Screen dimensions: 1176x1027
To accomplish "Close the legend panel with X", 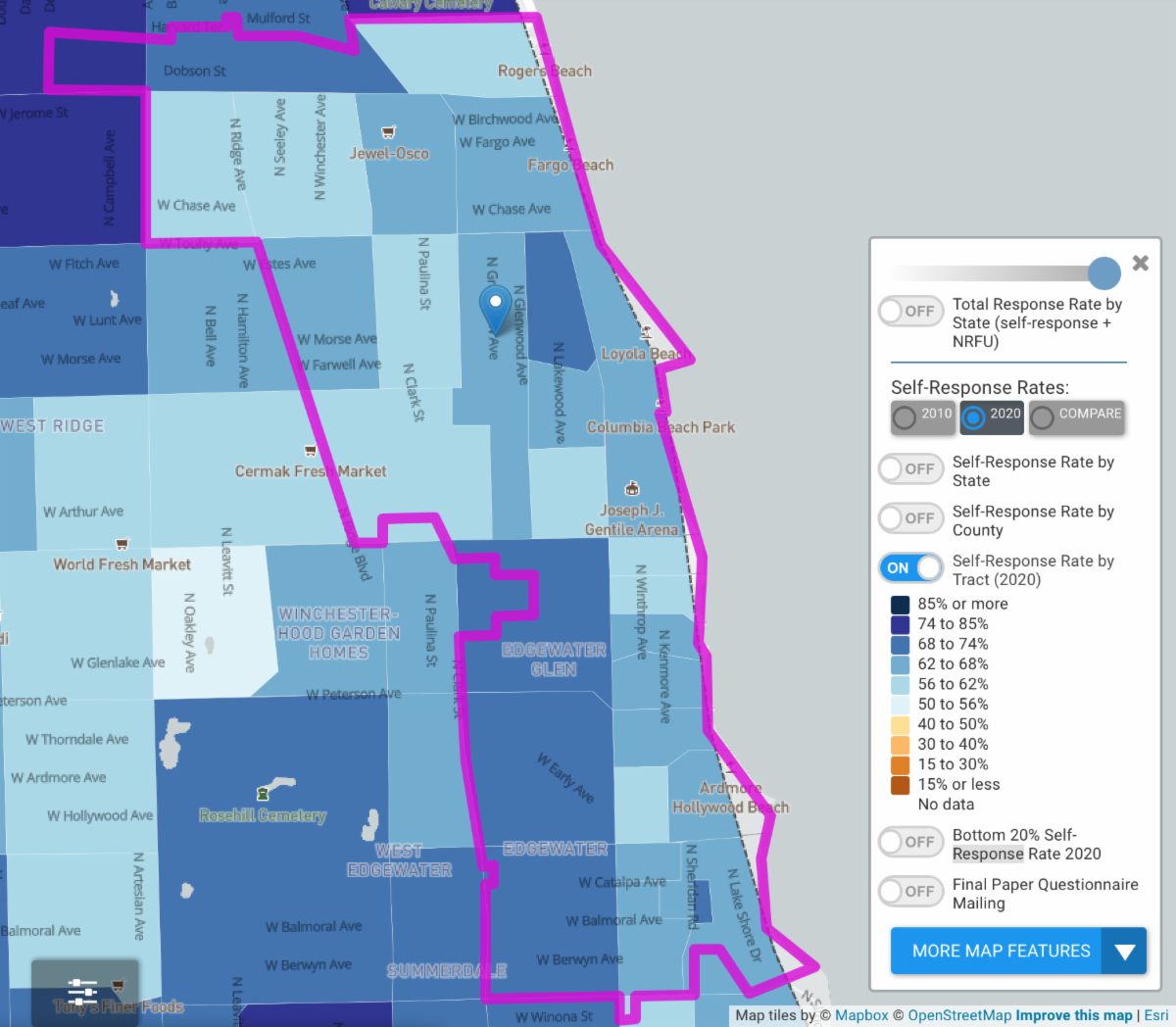I will coord(1140,264).
